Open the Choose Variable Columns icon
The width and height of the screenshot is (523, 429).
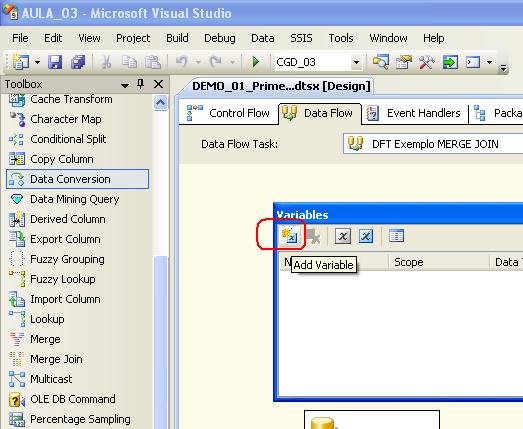(396, 236)
